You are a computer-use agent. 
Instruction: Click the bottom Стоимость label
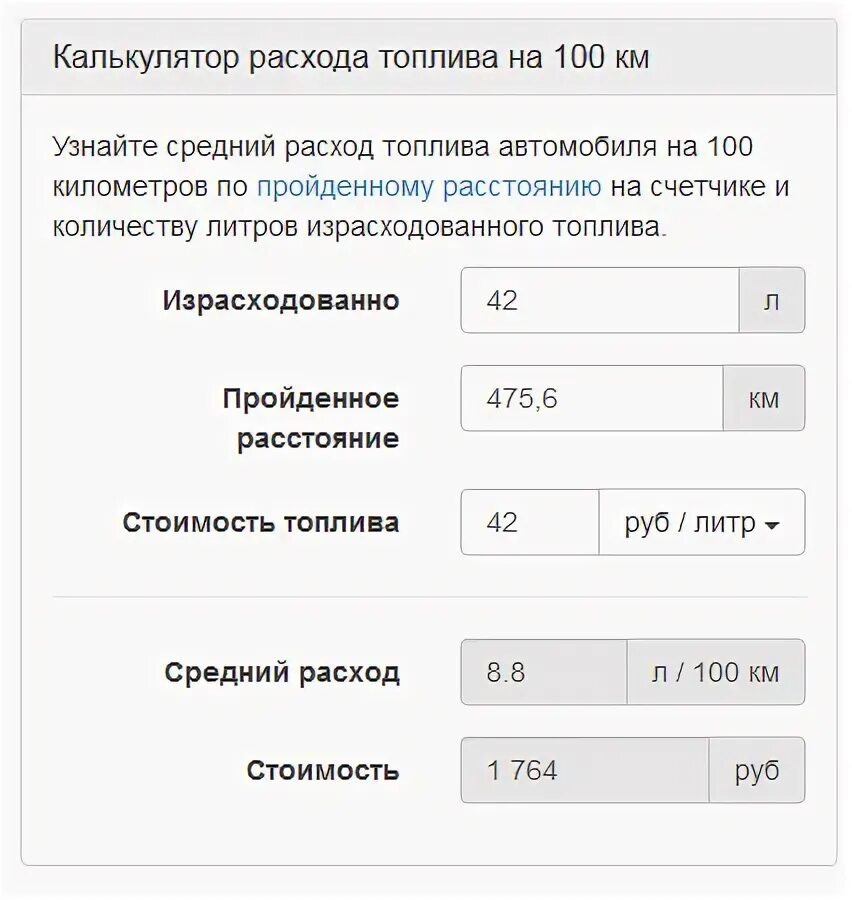[x=323, y=771]
